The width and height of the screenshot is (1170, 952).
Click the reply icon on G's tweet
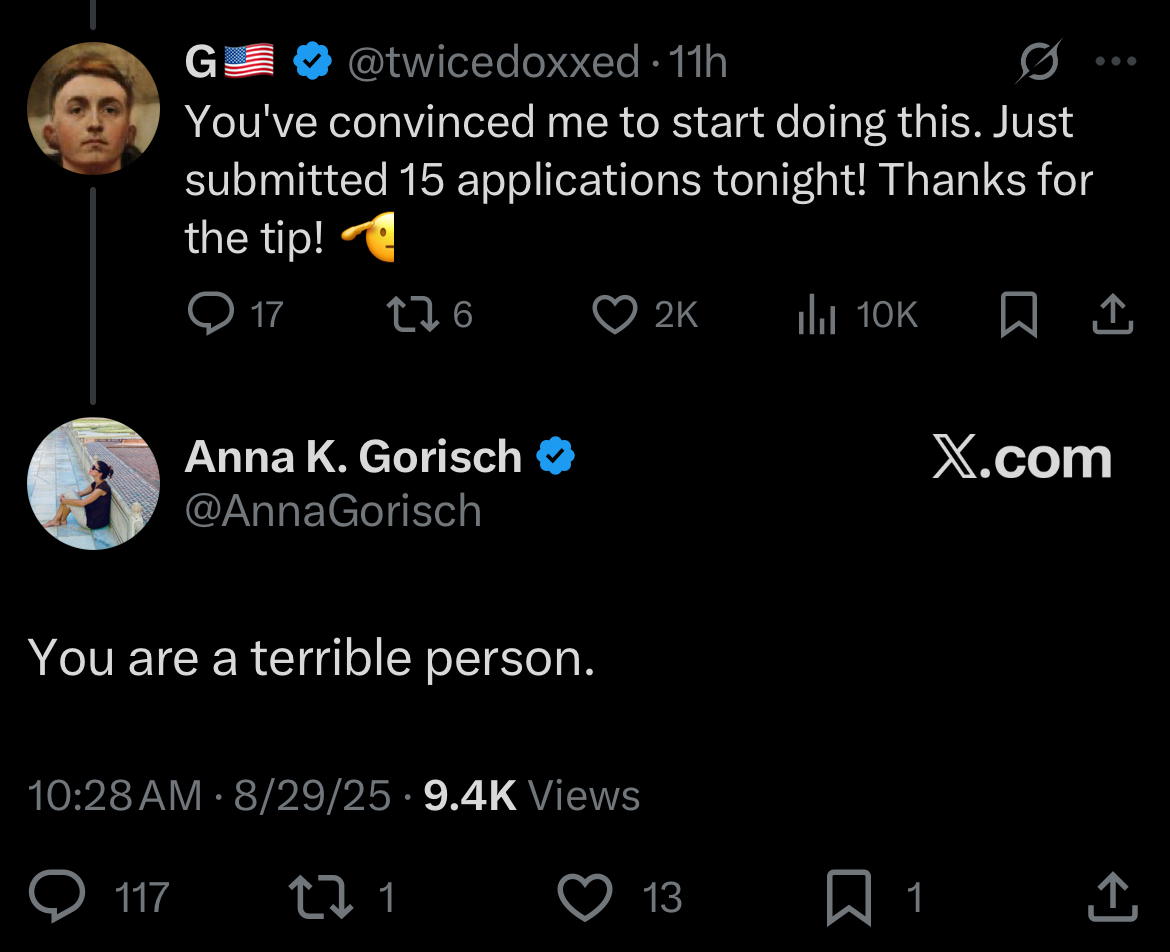pyautogui.click(x=210, y=316)
